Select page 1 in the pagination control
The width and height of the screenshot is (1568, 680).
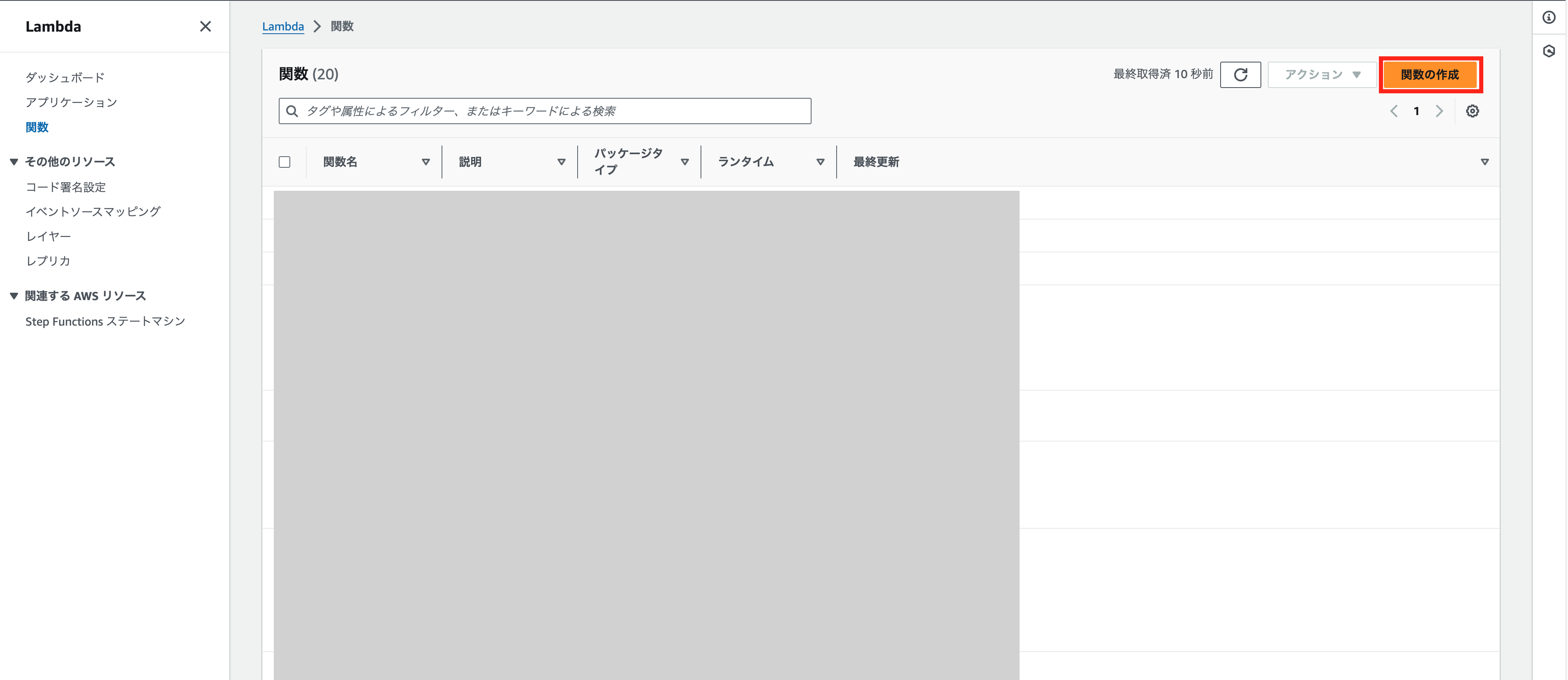pos(1416,111)
